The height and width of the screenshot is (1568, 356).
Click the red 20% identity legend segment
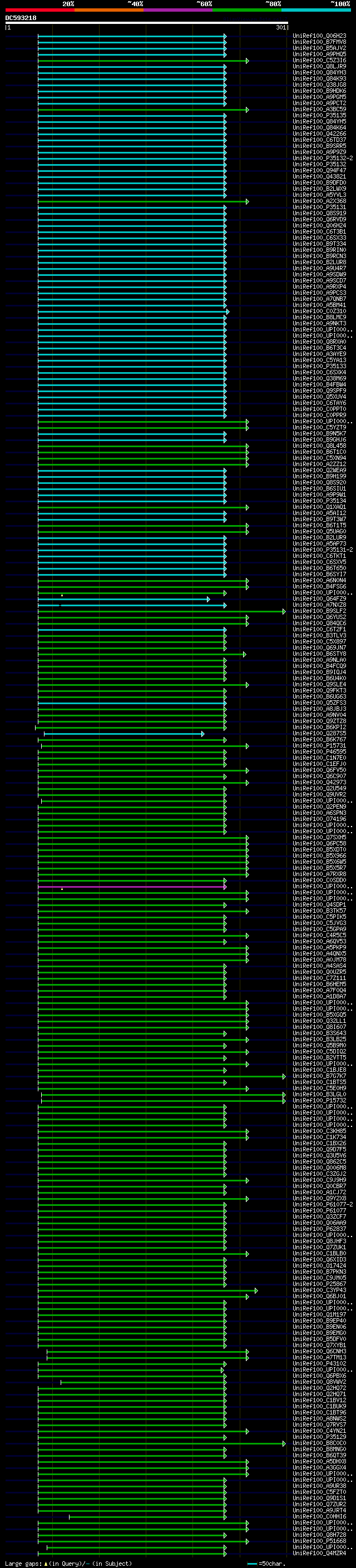39,10
